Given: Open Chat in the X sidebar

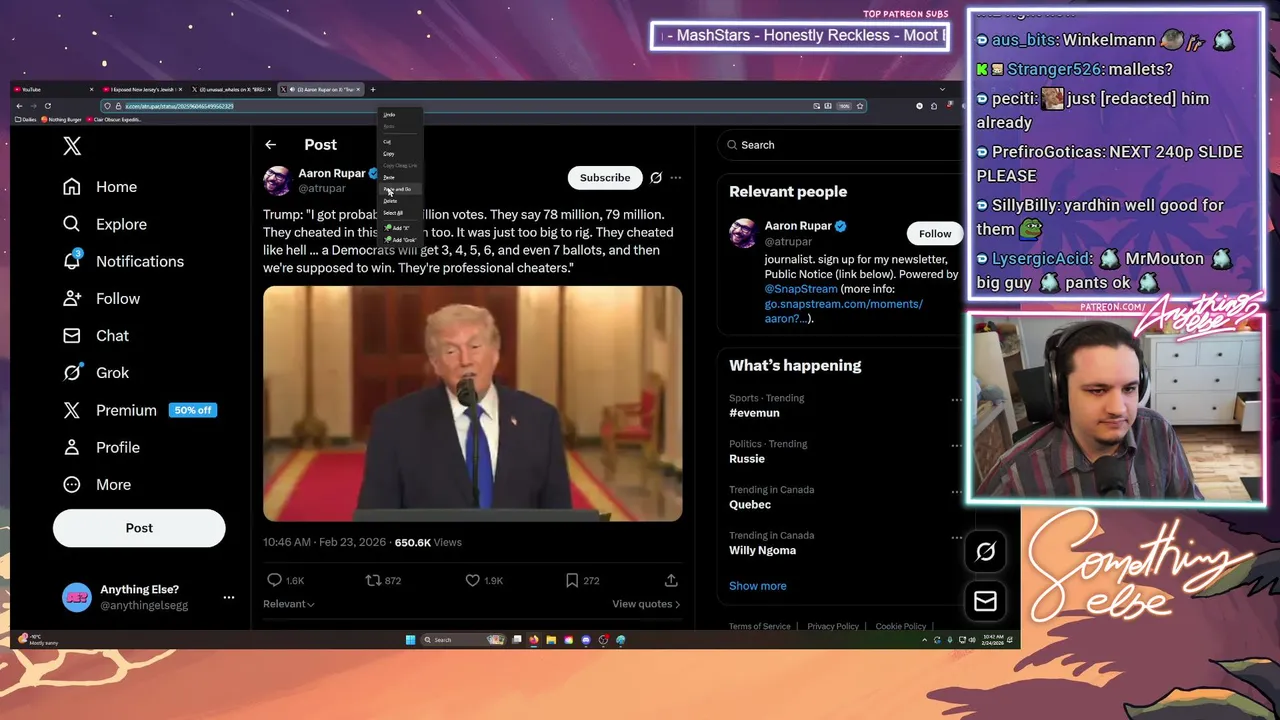Looking at the screenshot, I should coord(96,335).
